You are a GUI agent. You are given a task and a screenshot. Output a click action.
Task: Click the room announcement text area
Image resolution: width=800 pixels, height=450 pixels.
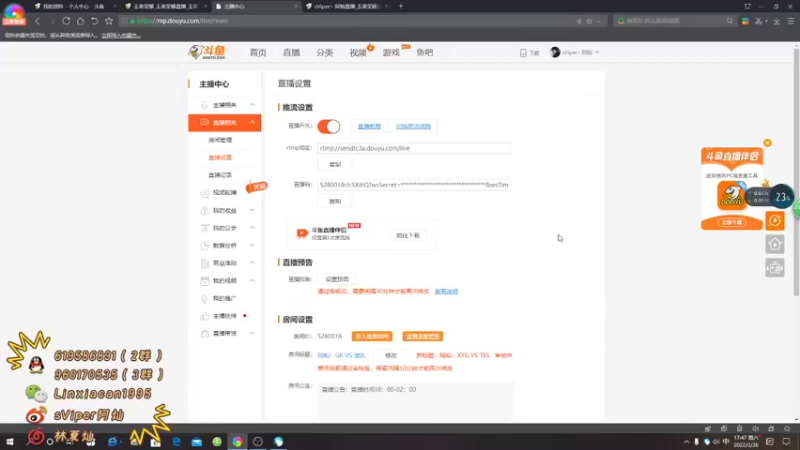click(416, 401)
